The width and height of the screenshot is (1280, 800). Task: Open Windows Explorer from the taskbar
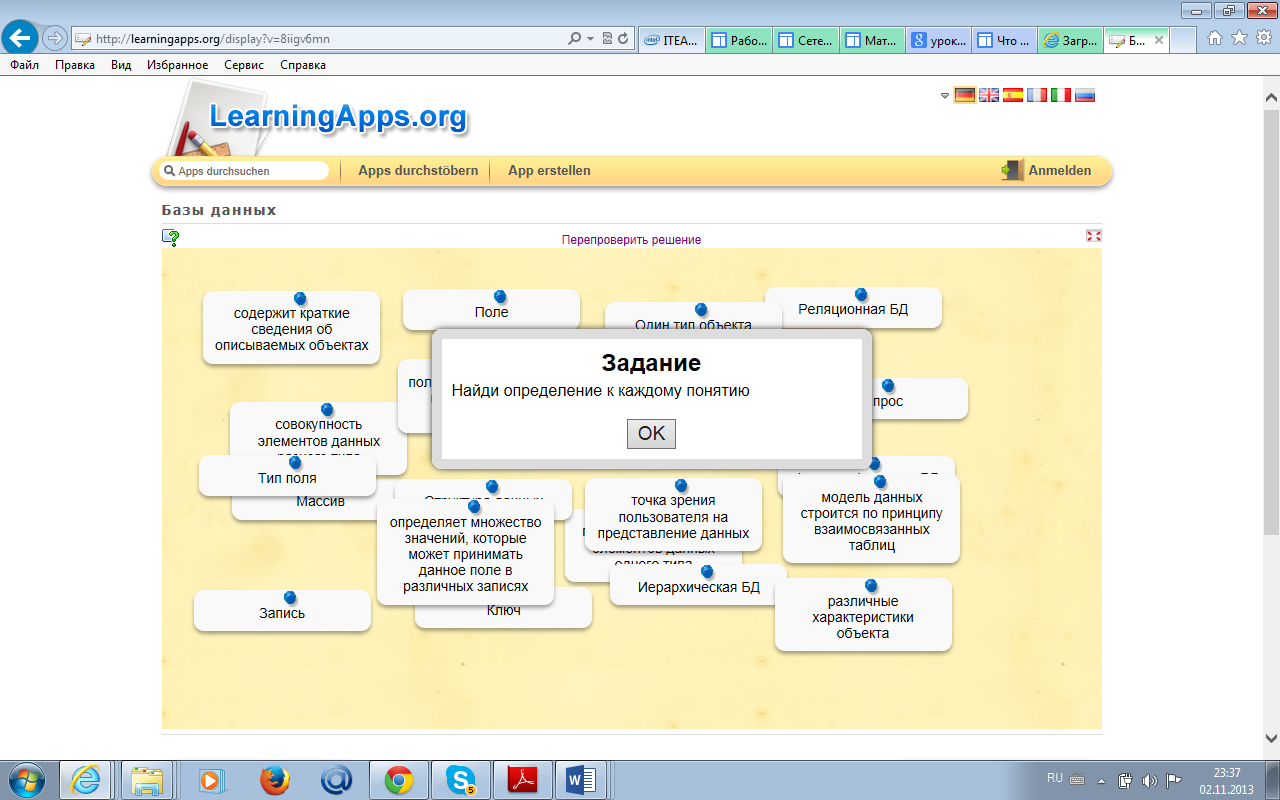pos(147,780)
